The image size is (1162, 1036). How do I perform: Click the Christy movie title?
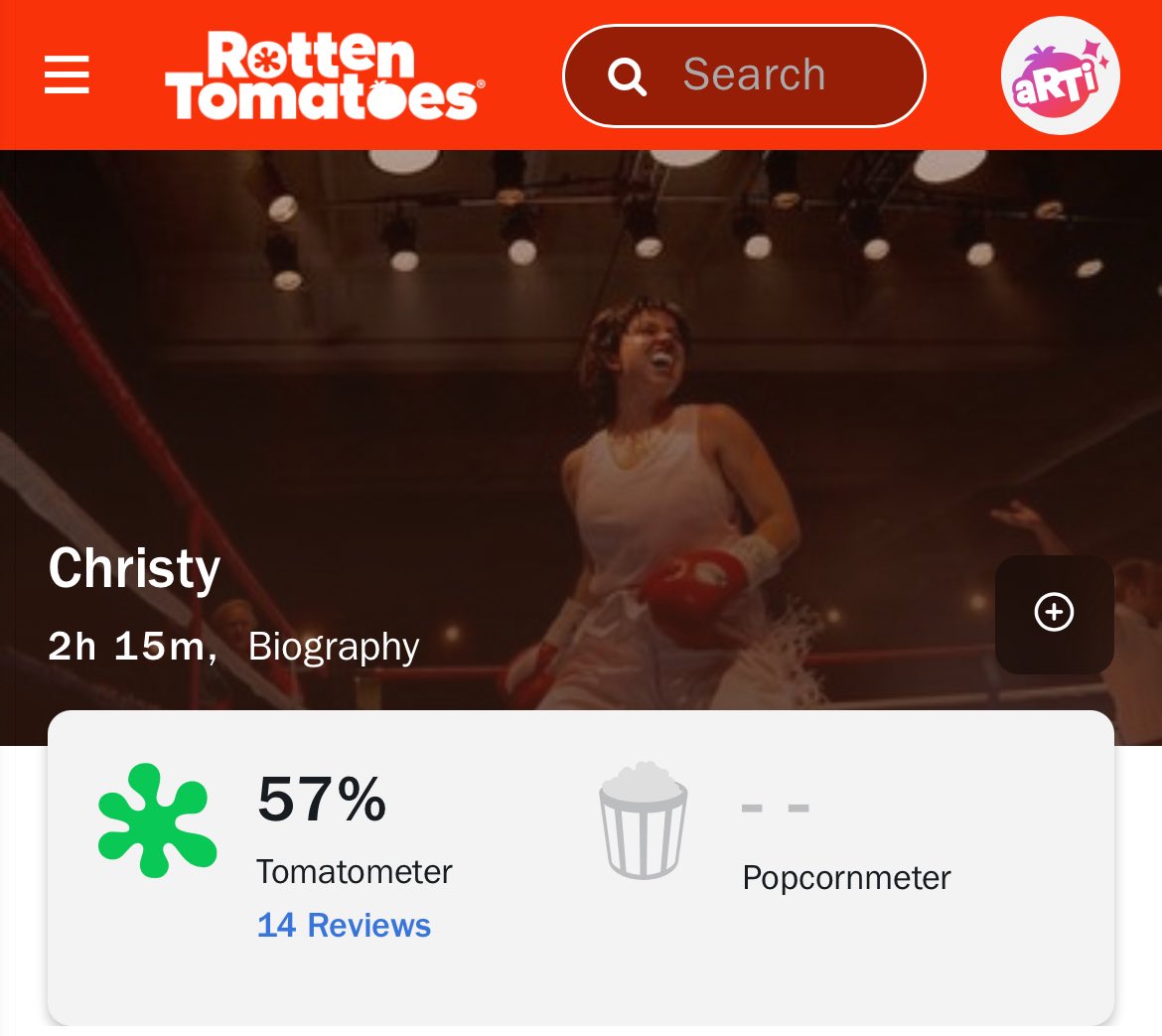point(134,569)
